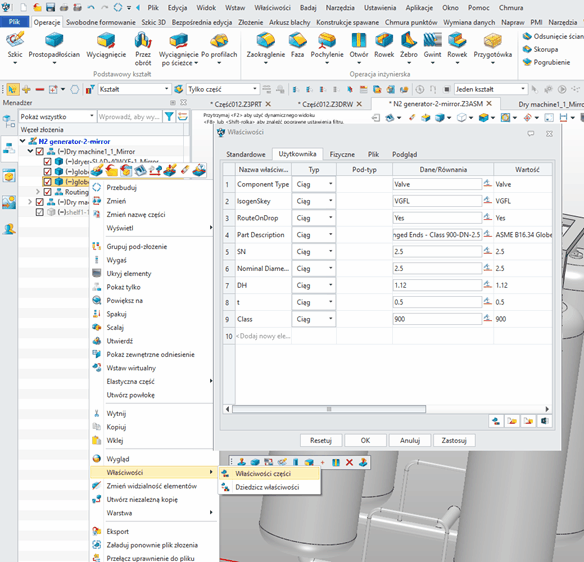
Task: Click the Zastosuj button
Action: 454,440
